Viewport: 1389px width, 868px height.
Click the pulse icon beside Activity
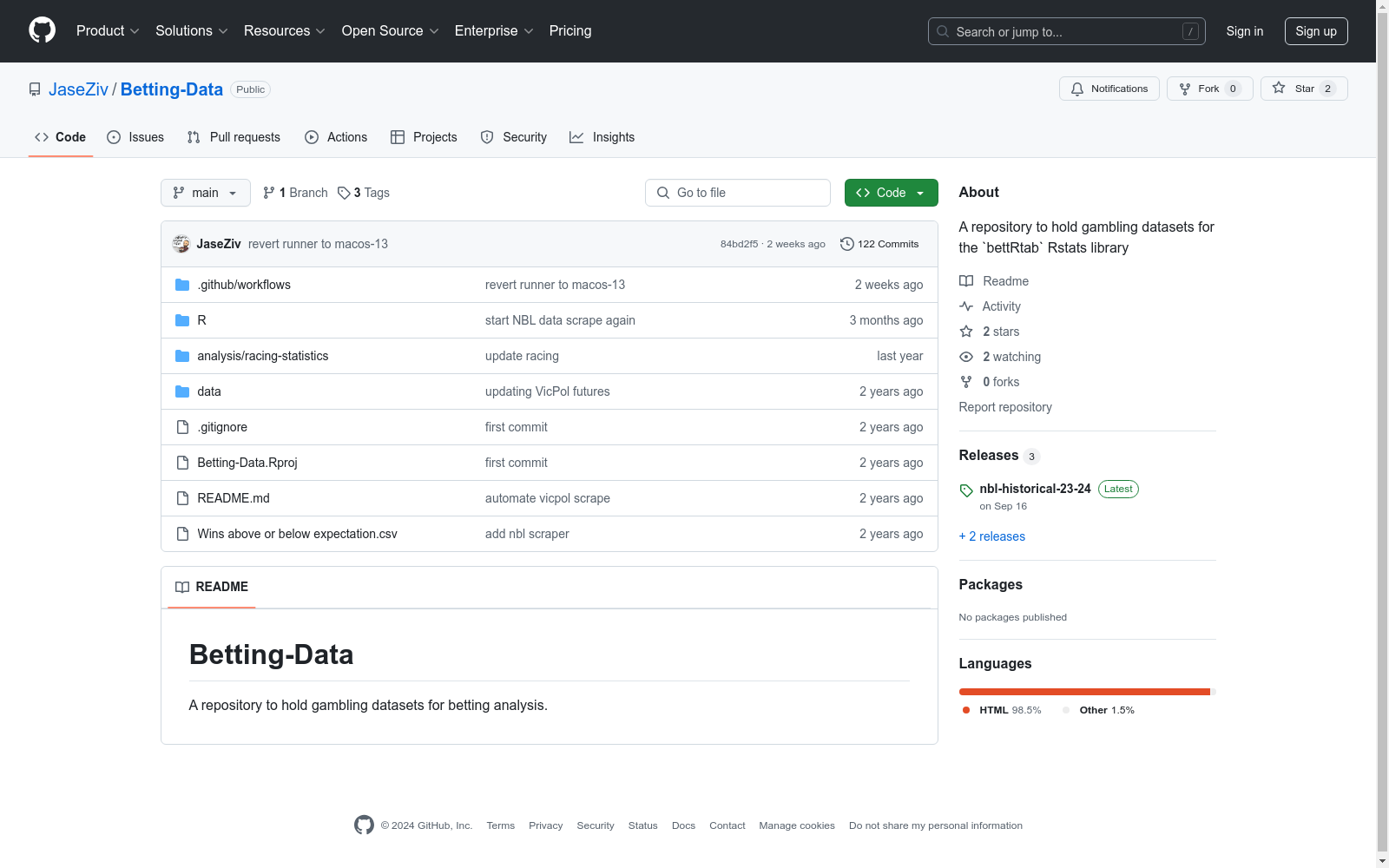(966, 306)
